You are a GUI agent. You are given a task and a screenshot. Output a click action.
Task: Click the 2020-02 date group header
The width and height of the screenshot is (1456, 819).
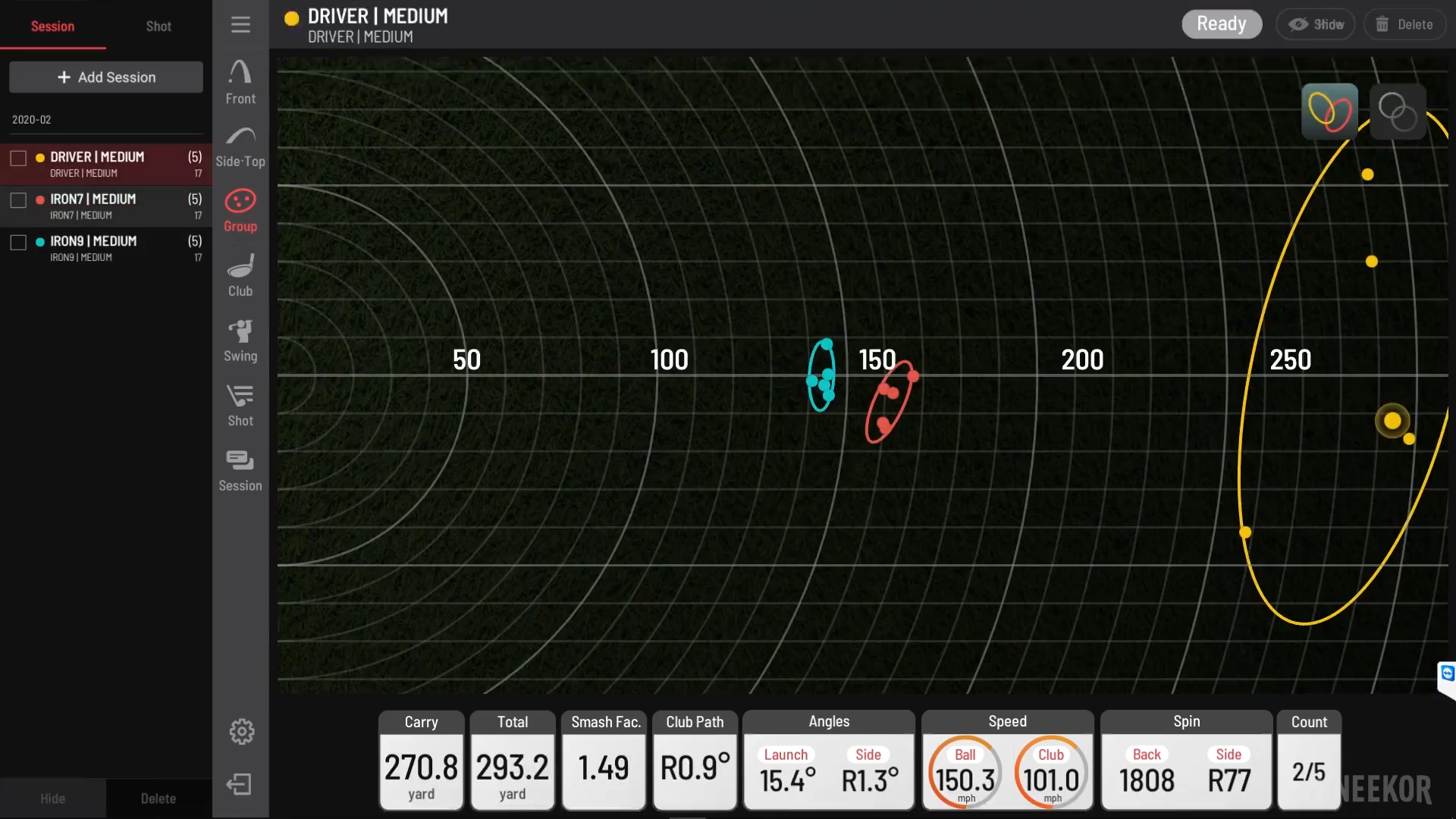coord(31,120)
